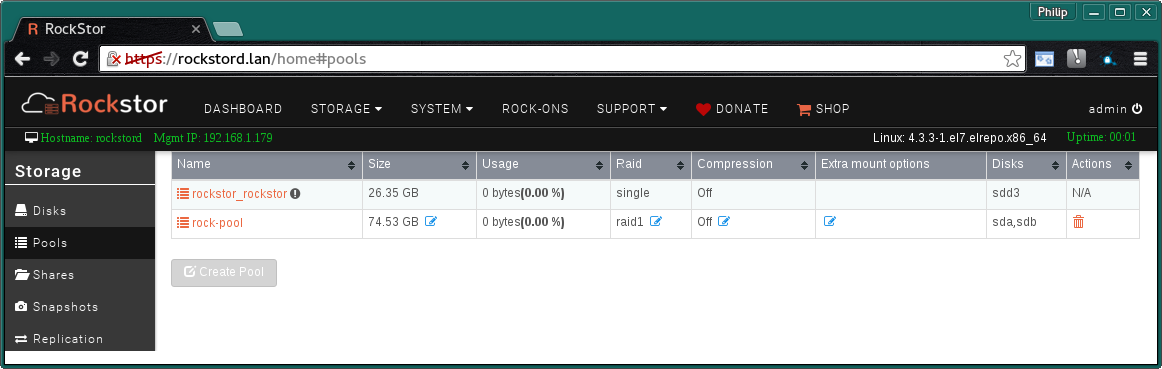
Task: Click the admin power logout icon
Action: click(x=1137, y=109)
